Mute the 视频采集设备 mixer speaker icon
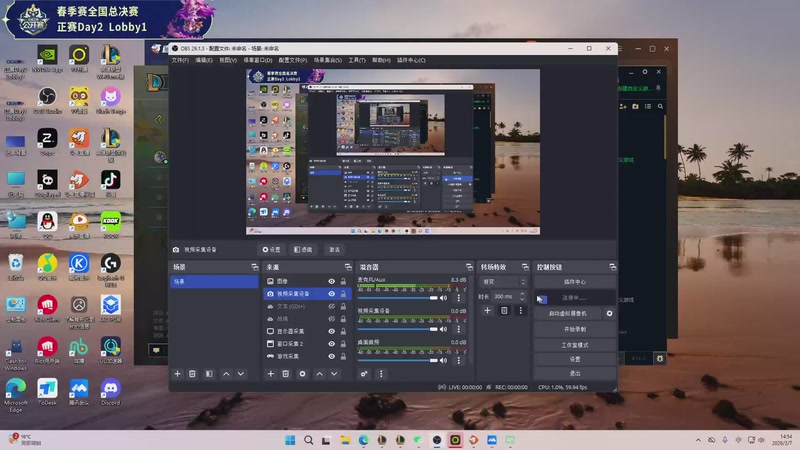This screenshot has width=800, height=450. tap(443, 329)
